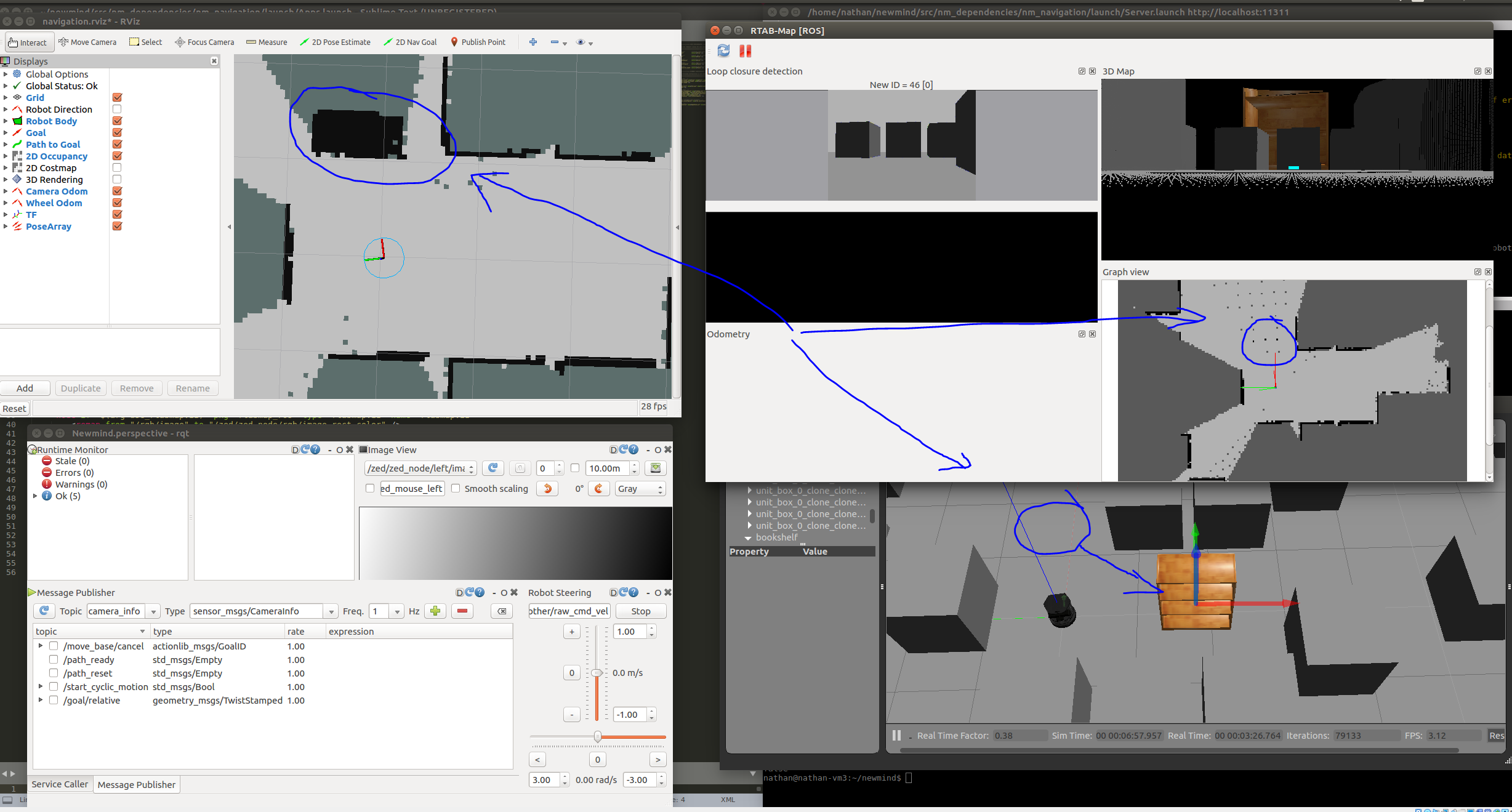Click the pause control in Gazebo status bar
The height and width of the screenshot is (812, 1512).
[x=896, y=735]
